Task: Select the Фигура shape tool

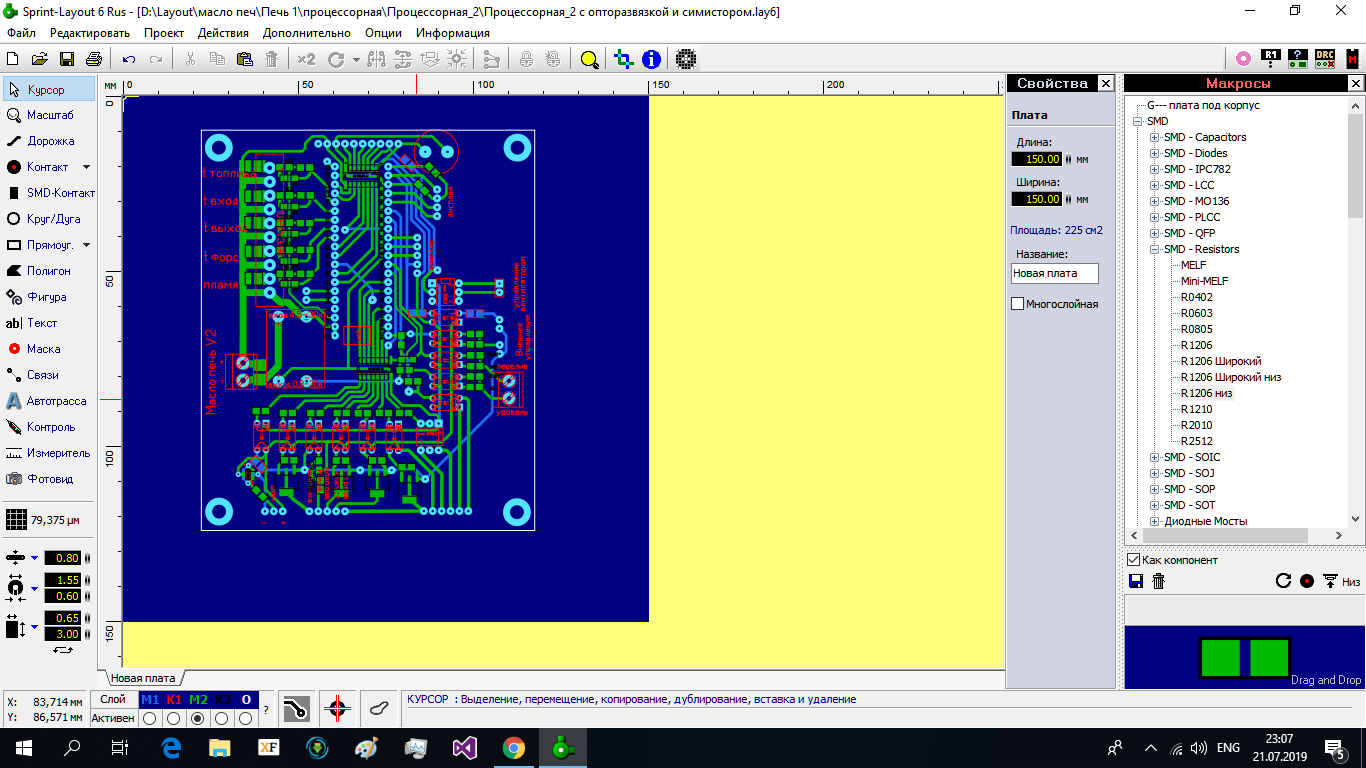Action: (49, 297)
